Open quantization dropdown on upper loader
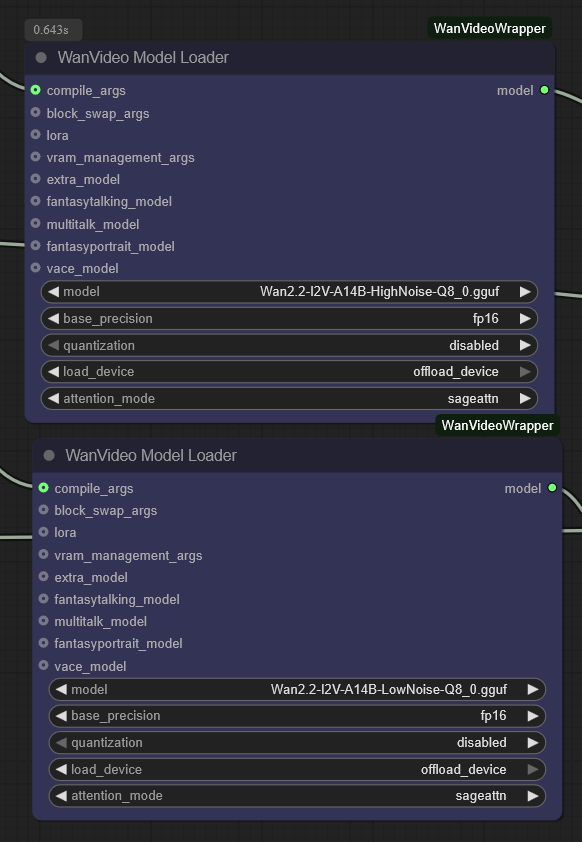The width and height of the screenshot is (582, 842). pyautogui.click(x=289, y=345)
